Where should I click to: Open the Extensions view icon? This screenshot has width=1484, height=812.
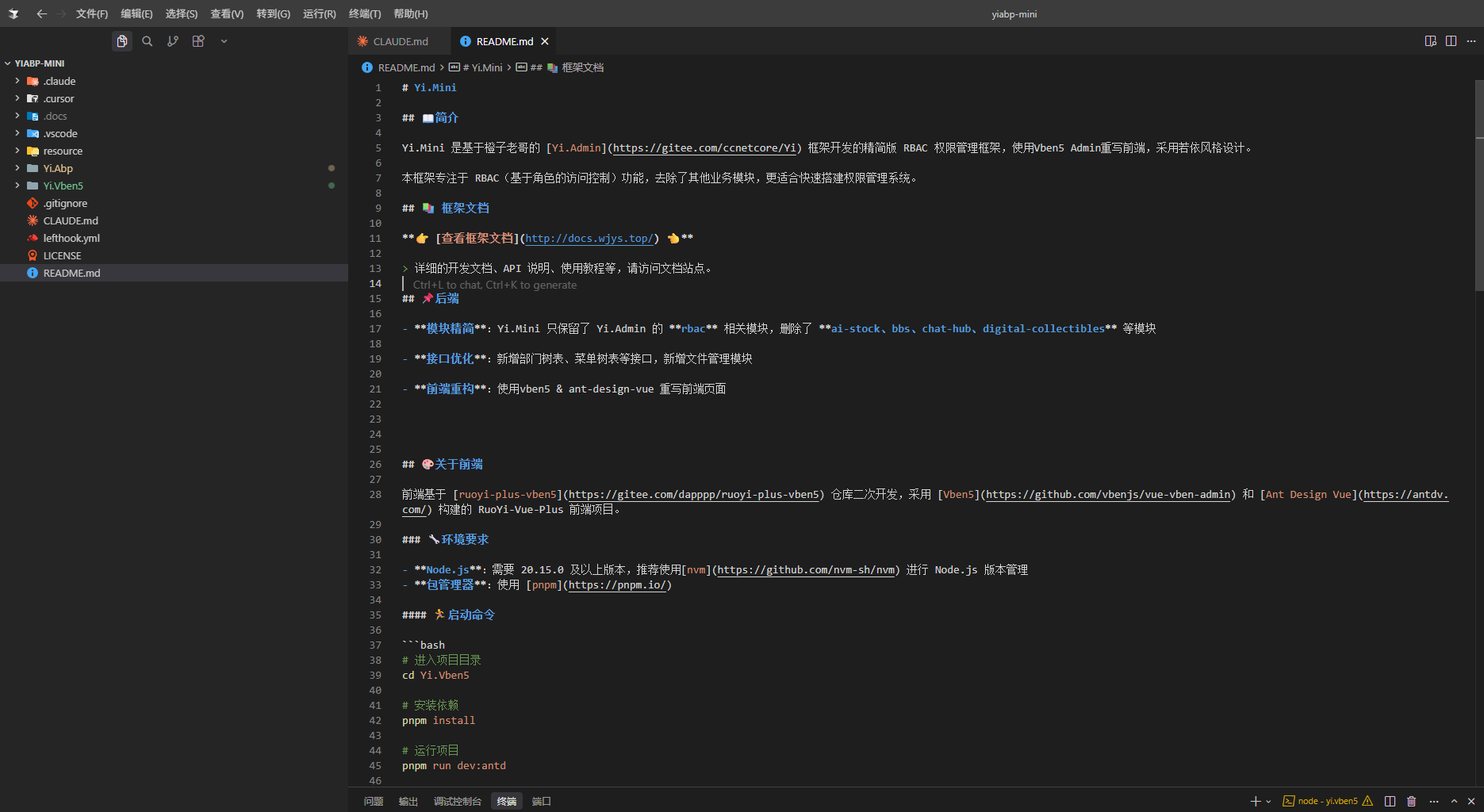pyautogui.click(x=198, y=41)
